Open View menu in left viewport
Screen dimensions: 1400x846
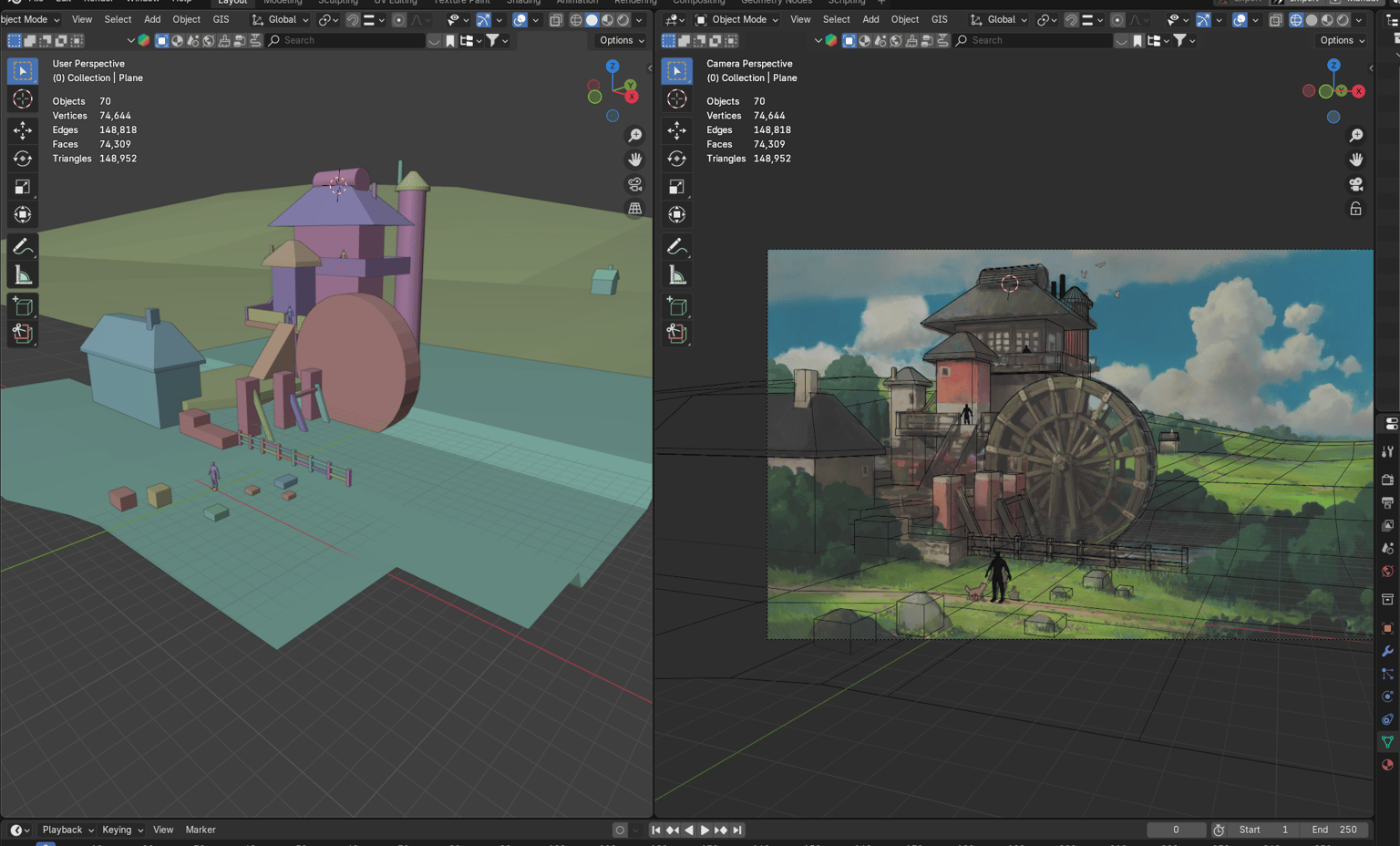click(x=82, y=19)
